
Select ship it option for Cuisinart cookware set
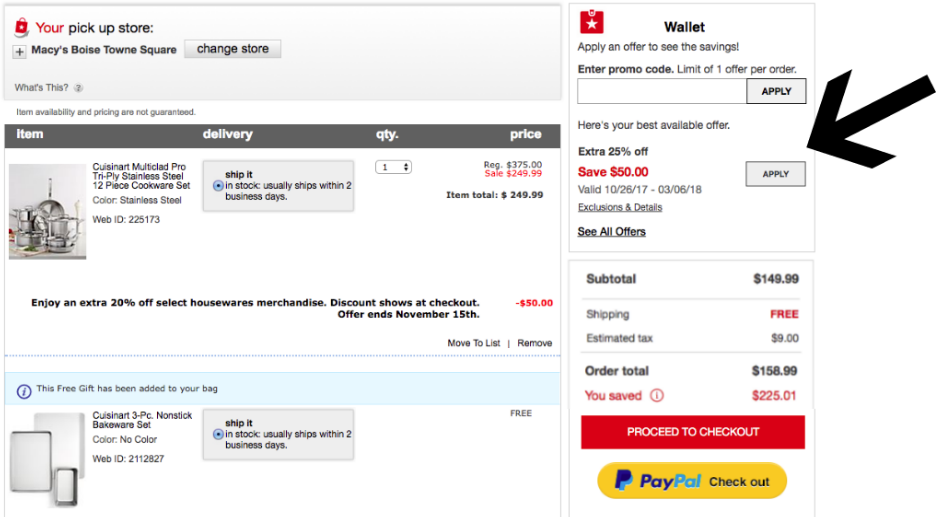pyautogui.click(x=218, y=185)
